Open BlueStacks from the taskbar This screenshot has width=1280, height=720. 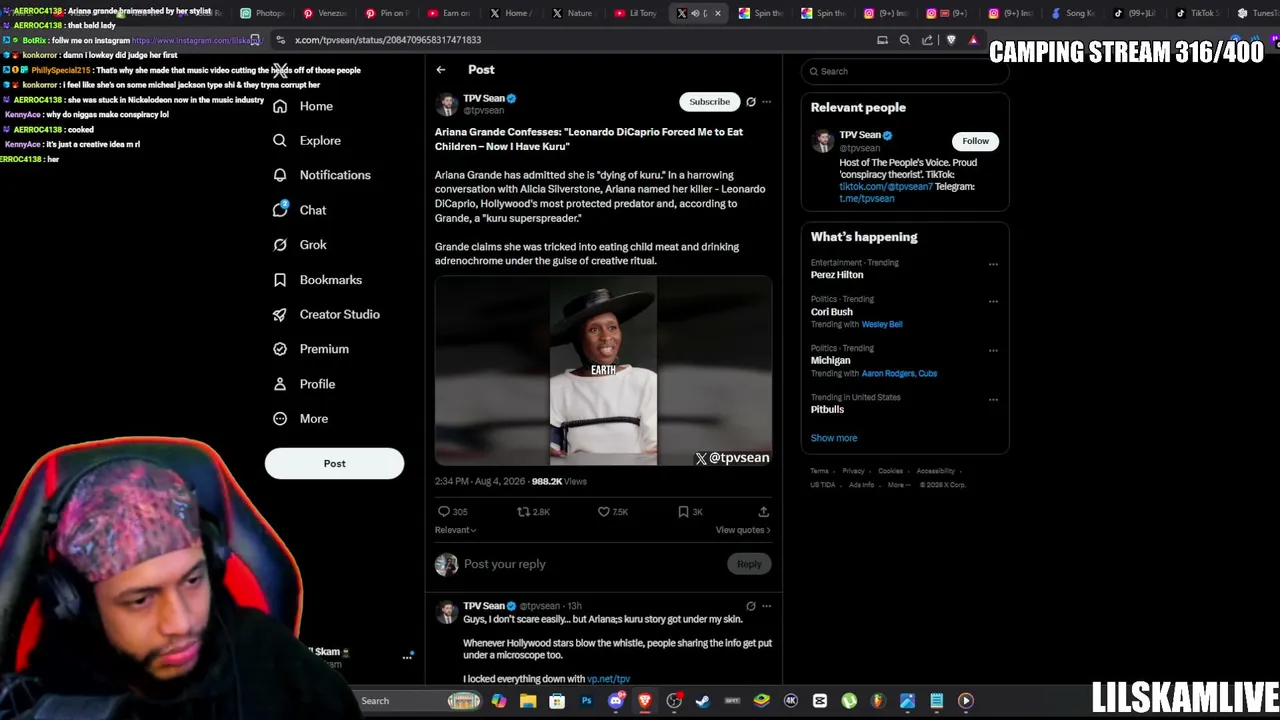(x=762, y=701)
